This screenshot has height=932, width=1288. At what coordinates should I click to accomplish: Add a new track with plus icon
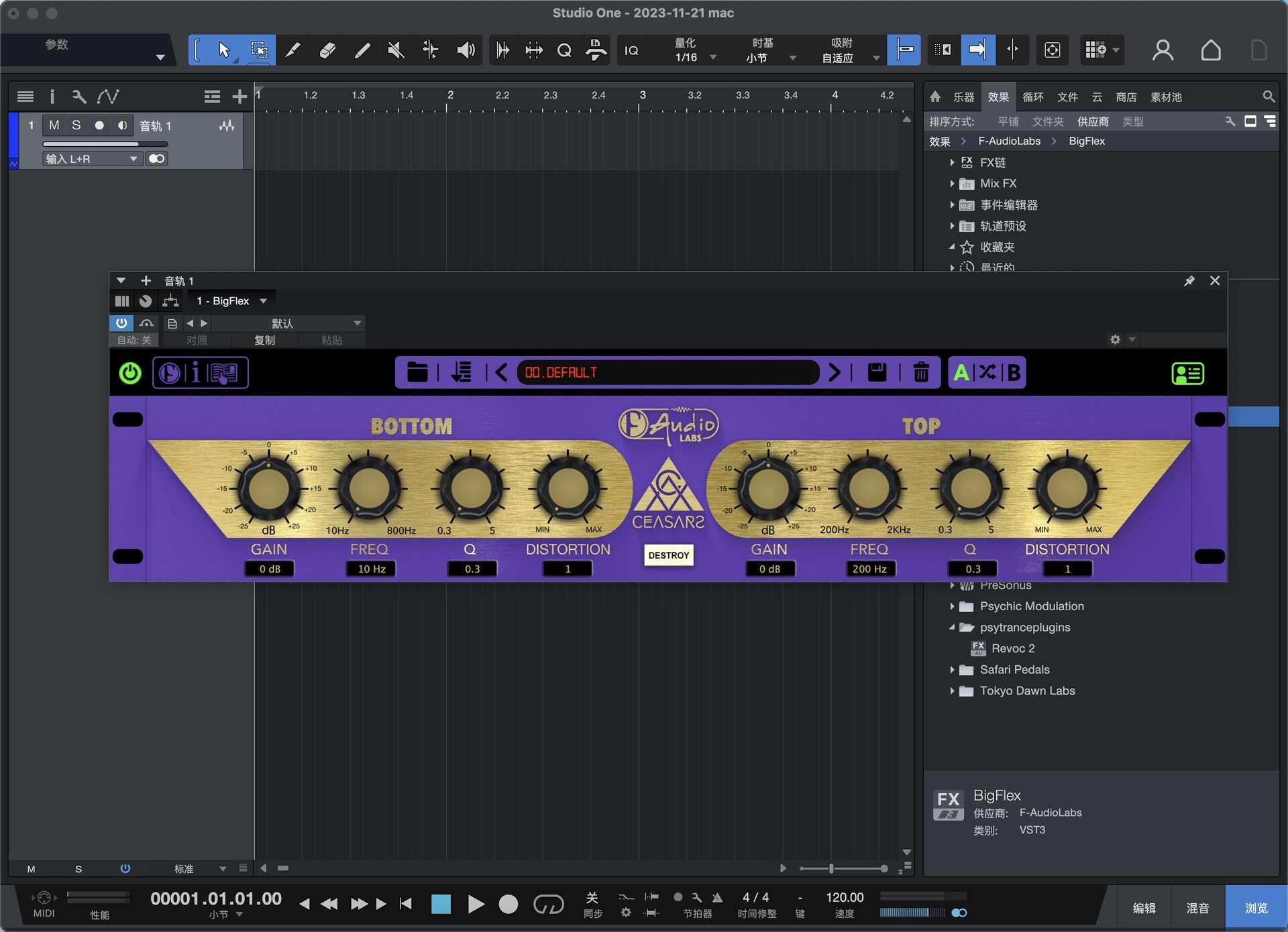pyautogui.click(x=239, y=97)
